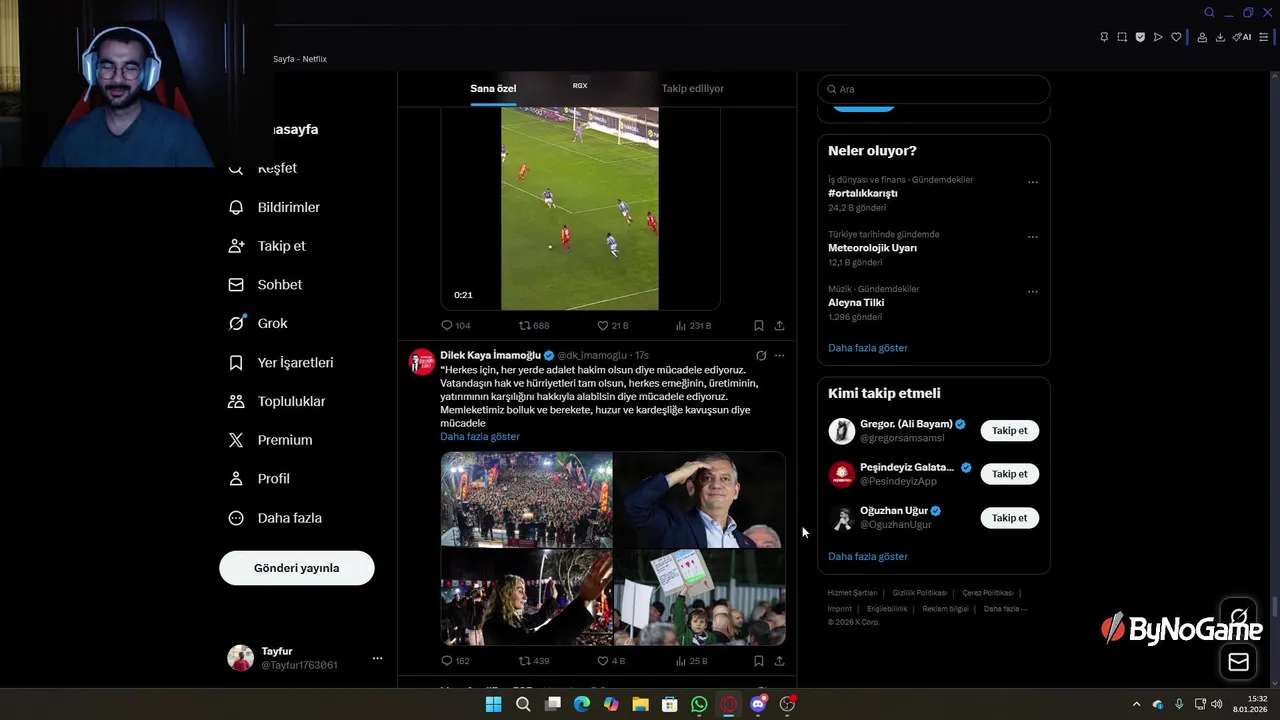Switch to Takip ediliyor tab

[x=693, y=88]
